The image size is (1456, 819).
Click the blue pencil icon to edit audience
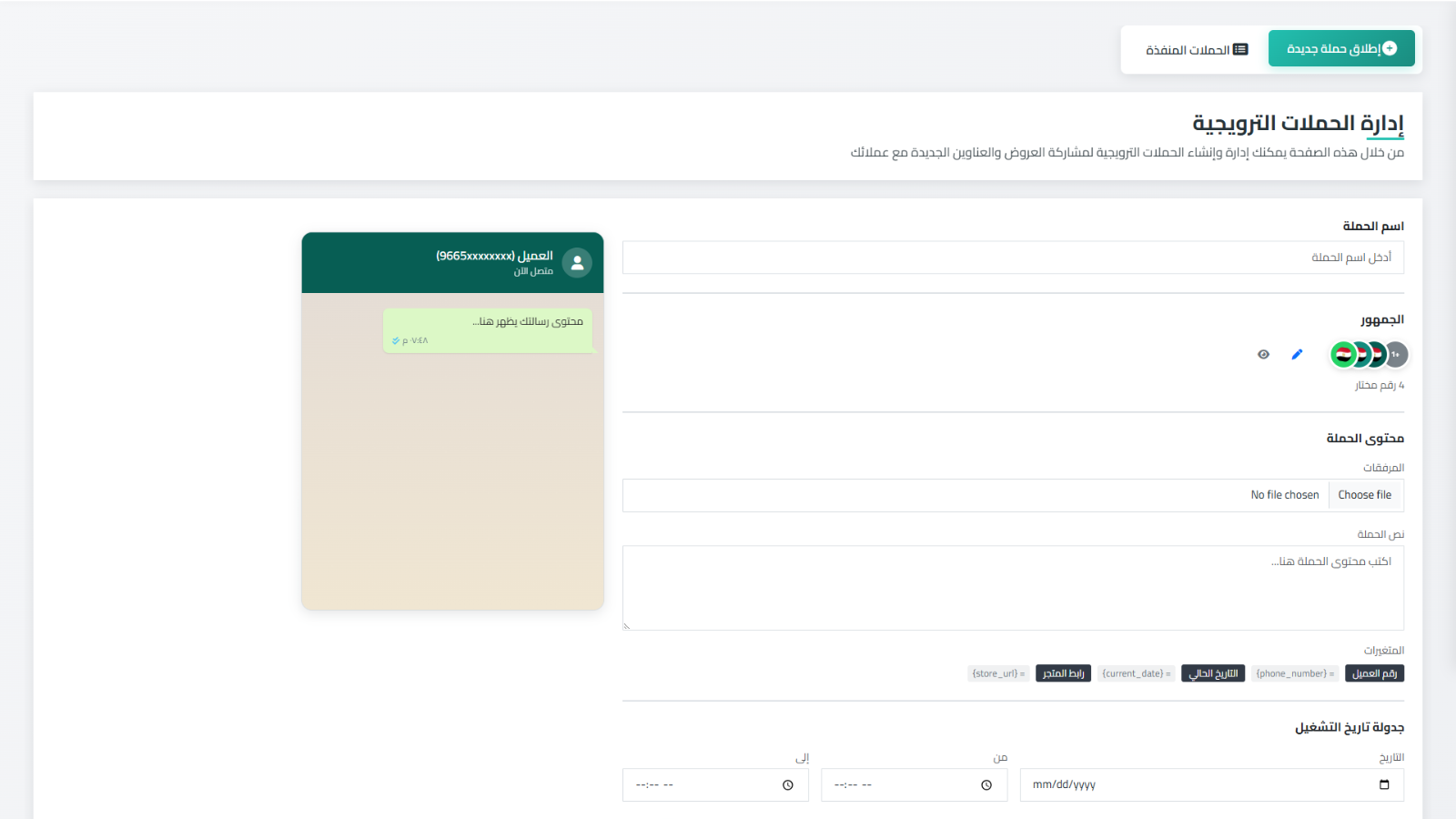1297,354
